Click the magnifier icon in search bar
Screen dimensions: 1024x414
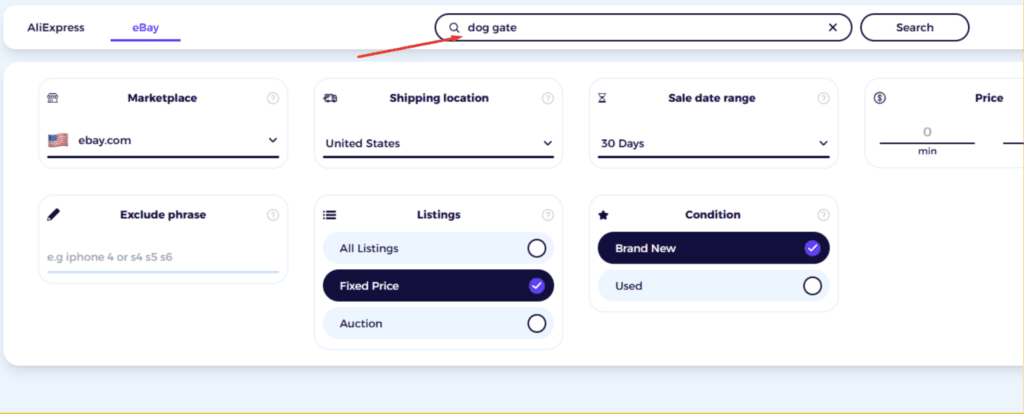click(454, 28)
